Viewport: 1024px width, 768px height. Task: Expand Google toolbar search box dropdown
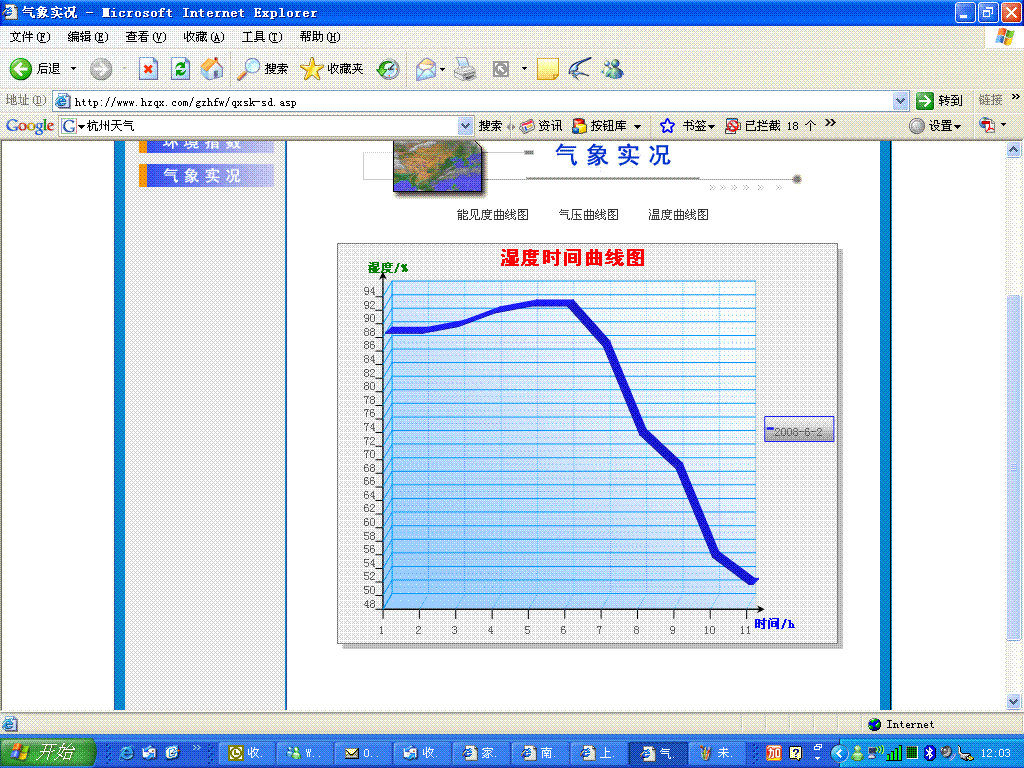(x=465, y=126)
